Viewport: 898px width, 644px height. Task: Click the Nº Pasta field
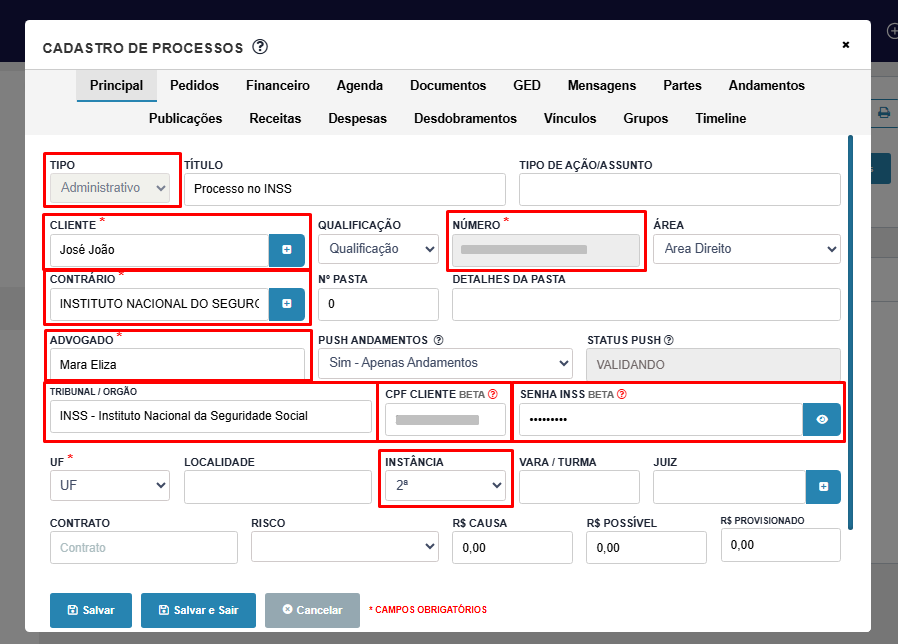pos(379,304)
